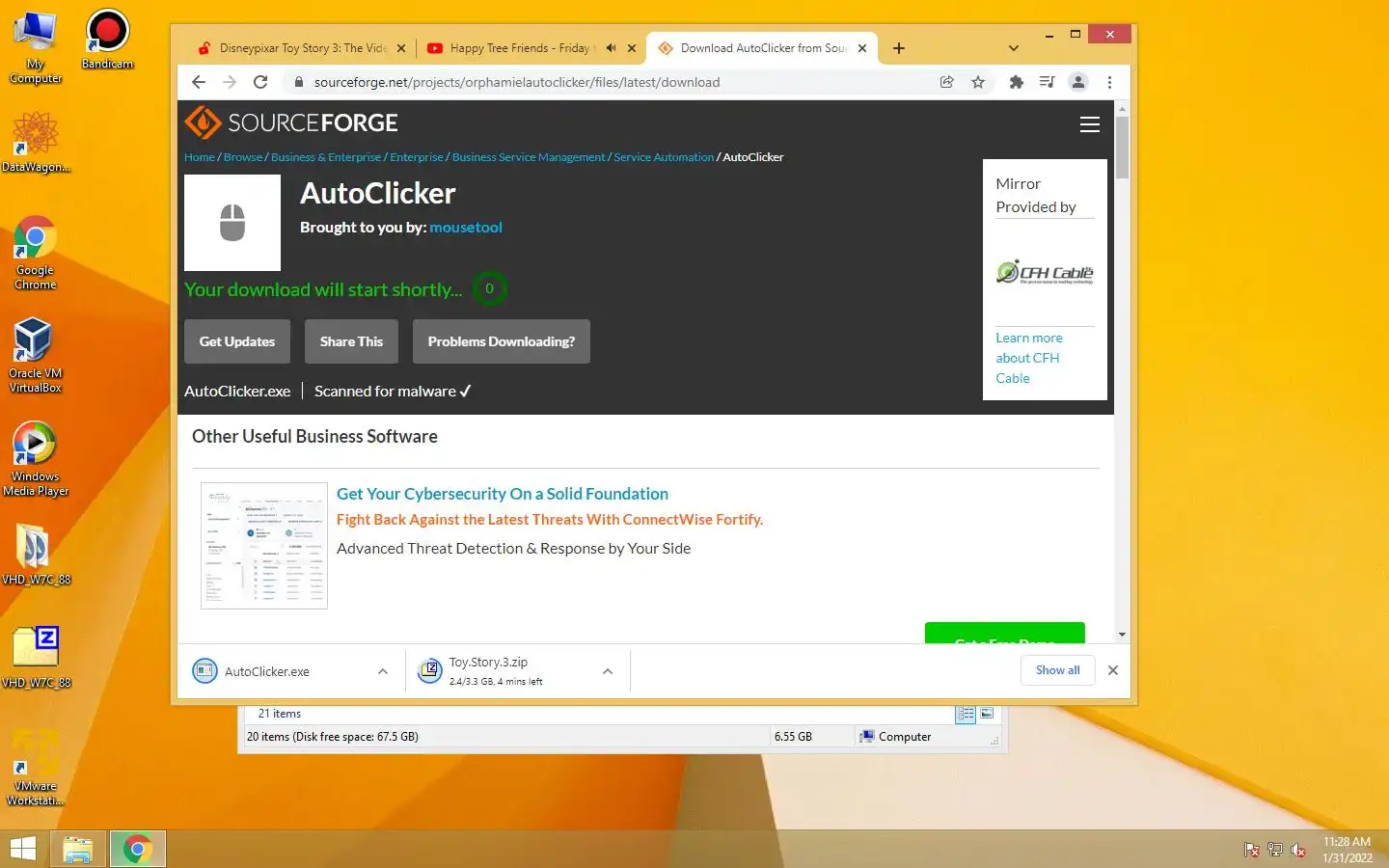Open Get Your Cybersecurity On a Solid Foundation link

point(503,494)
